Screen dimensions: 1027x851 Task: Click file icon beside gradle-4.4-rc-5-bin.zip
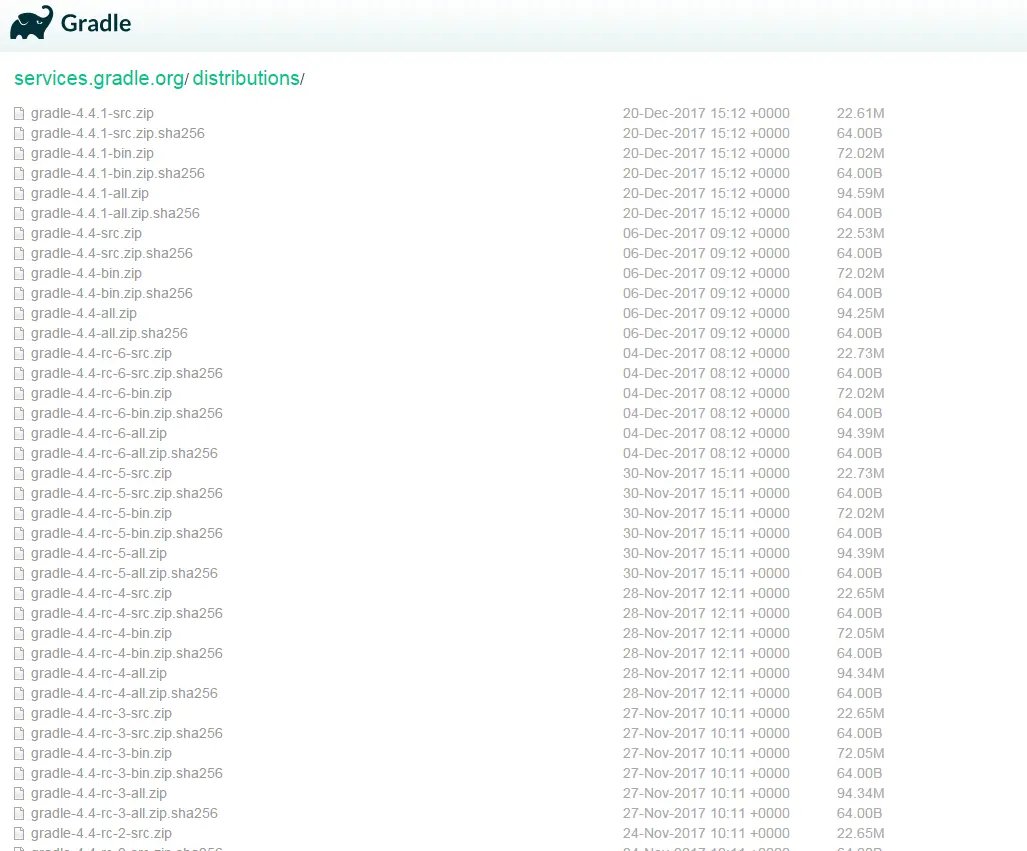pos(19,513)
